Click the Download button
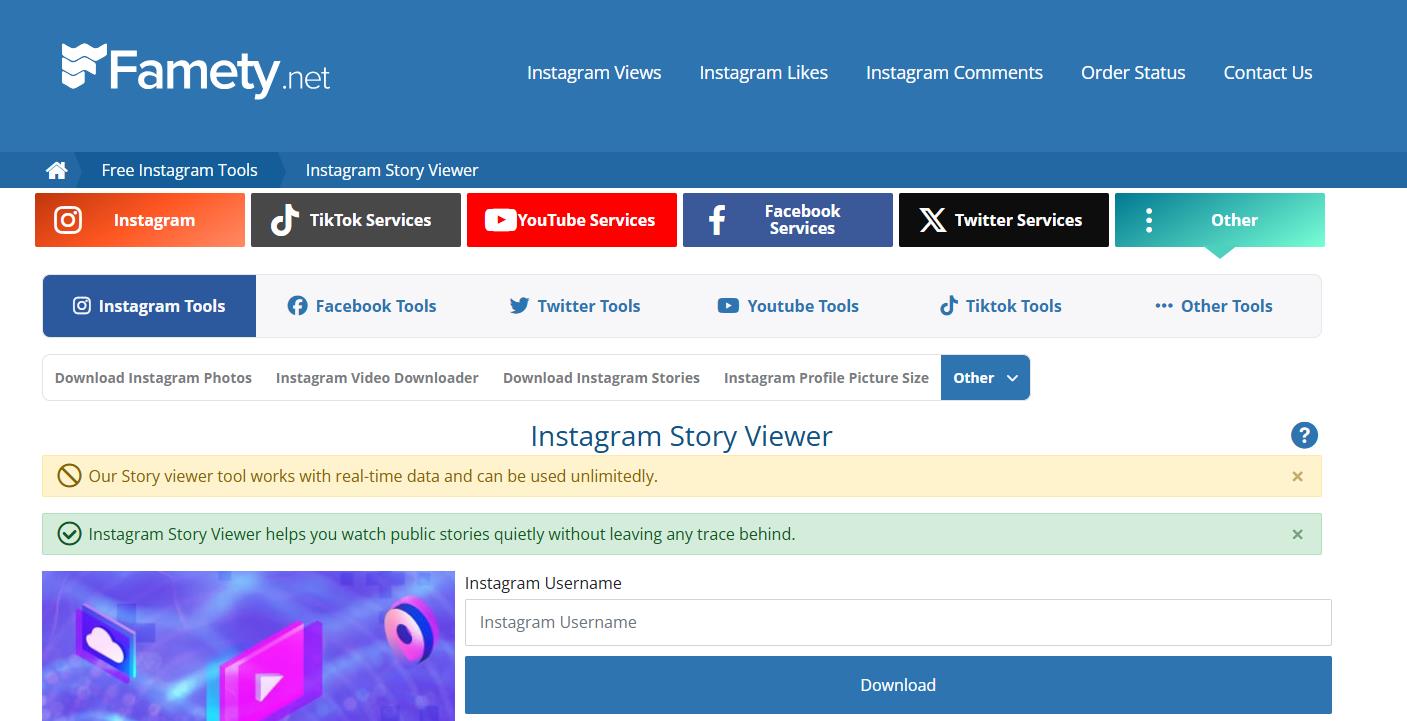This screenshot has width=1407, height=721. click(897, 685)
